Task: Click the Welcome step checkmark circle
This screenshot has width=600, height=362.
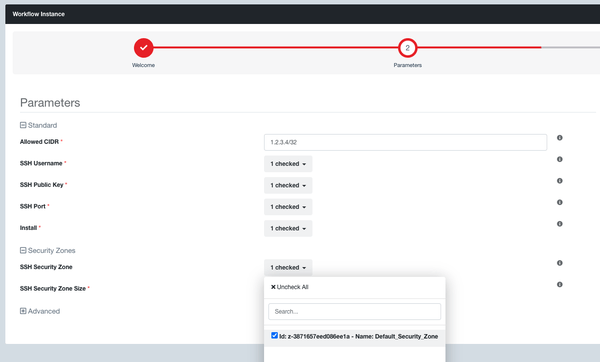Action: click(143, 48)
